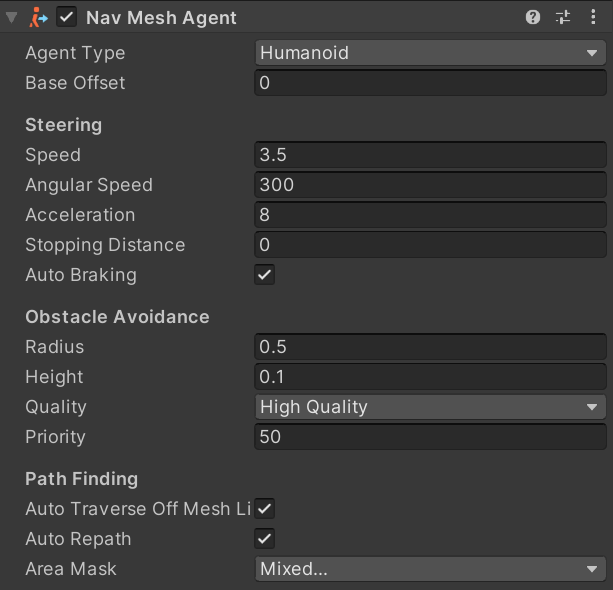This screenshot has width=613, height=590.
Task: Click the Priority value field
Action: pos(430,437)
